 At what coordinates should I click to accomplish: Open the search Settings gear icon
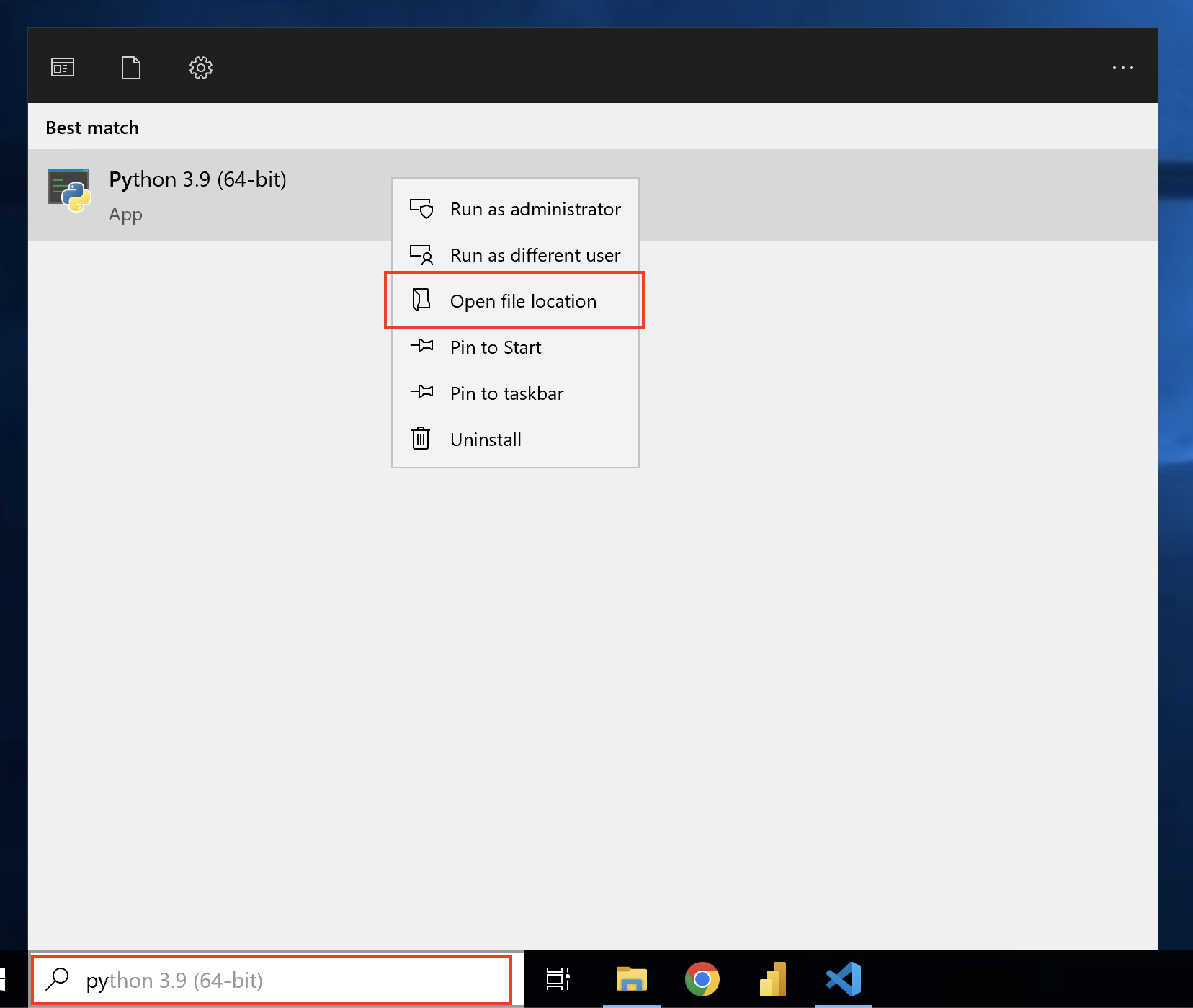coord(200,66)
